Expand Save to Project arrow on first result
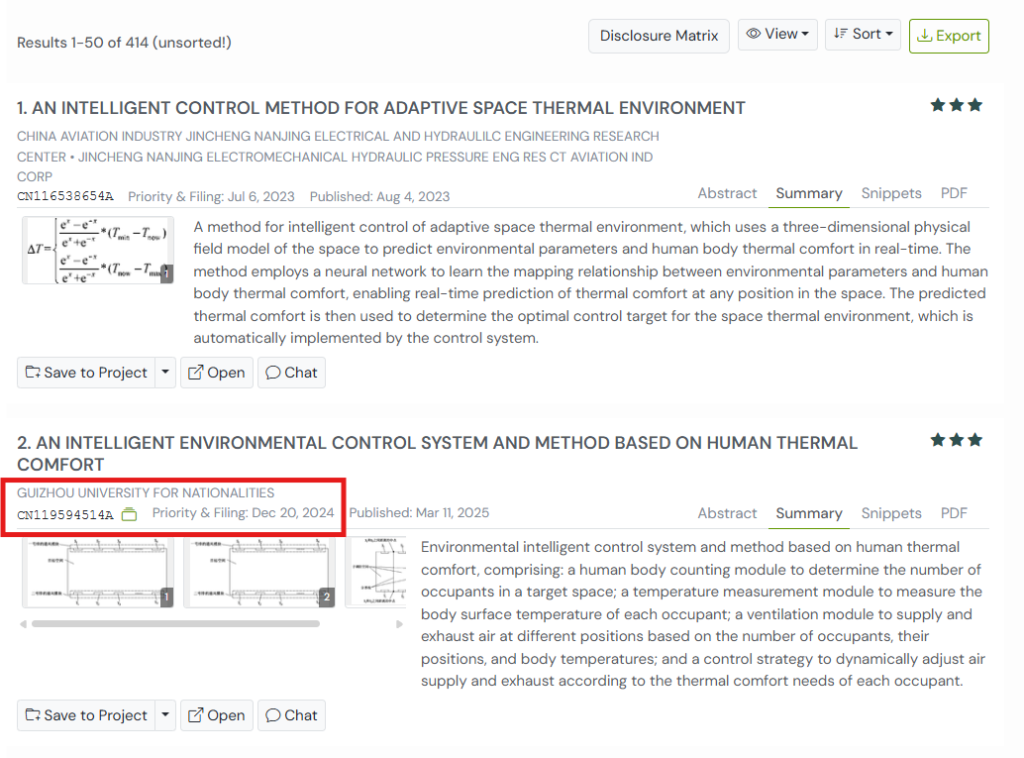1024x758 pixels. 165,373
